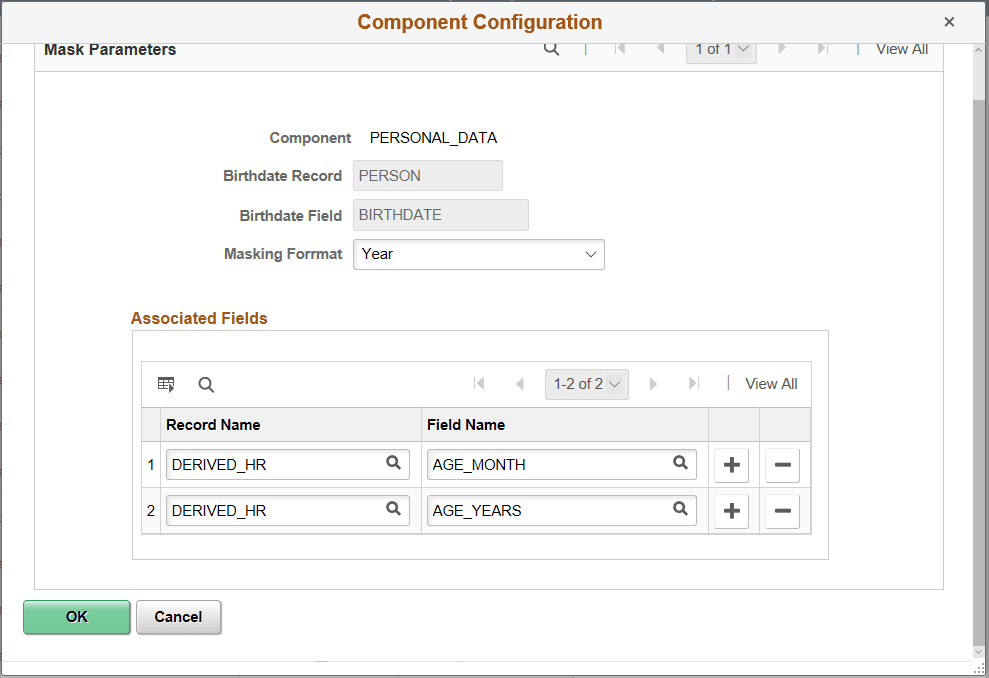
Task: Open the Record Name lookup in row 2
Action: [391, 510]
